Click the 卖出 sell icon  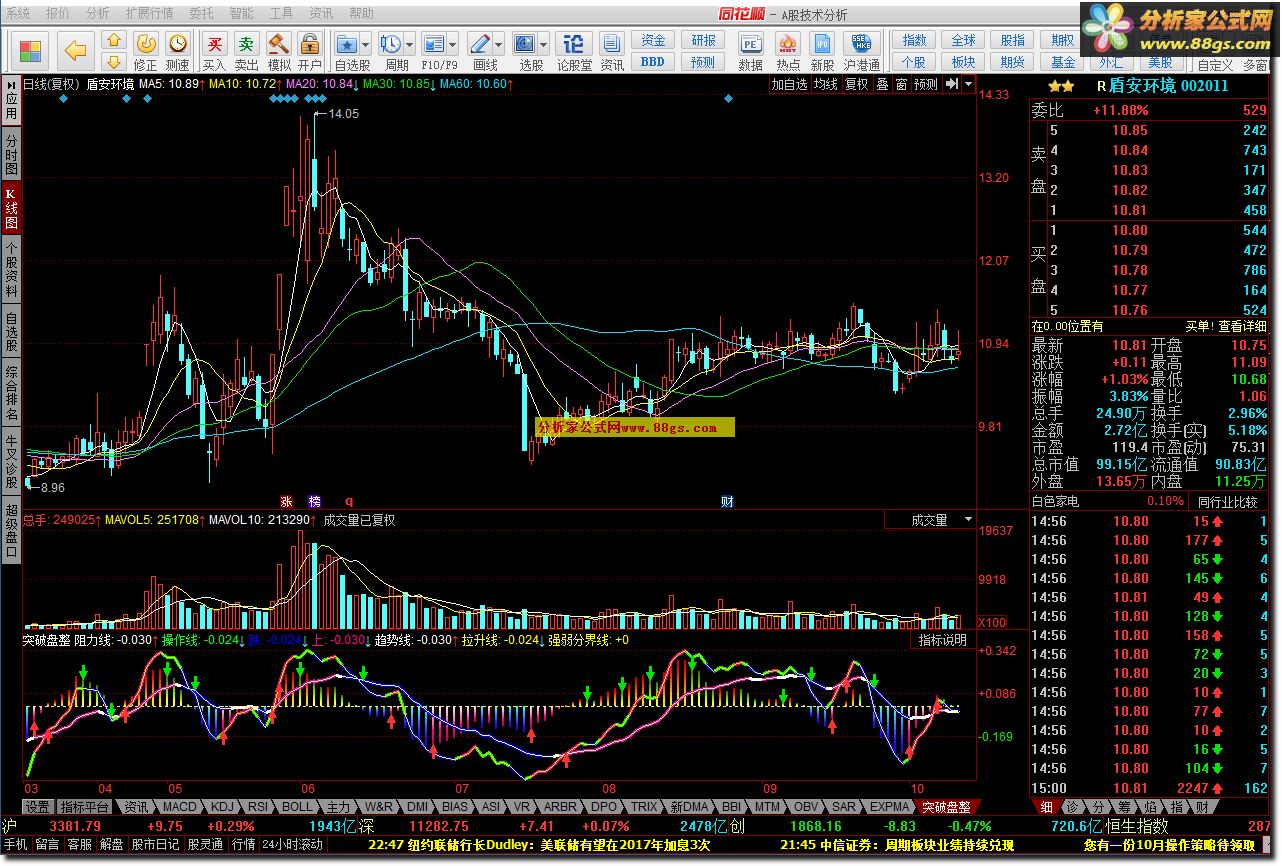pos(246,51)
